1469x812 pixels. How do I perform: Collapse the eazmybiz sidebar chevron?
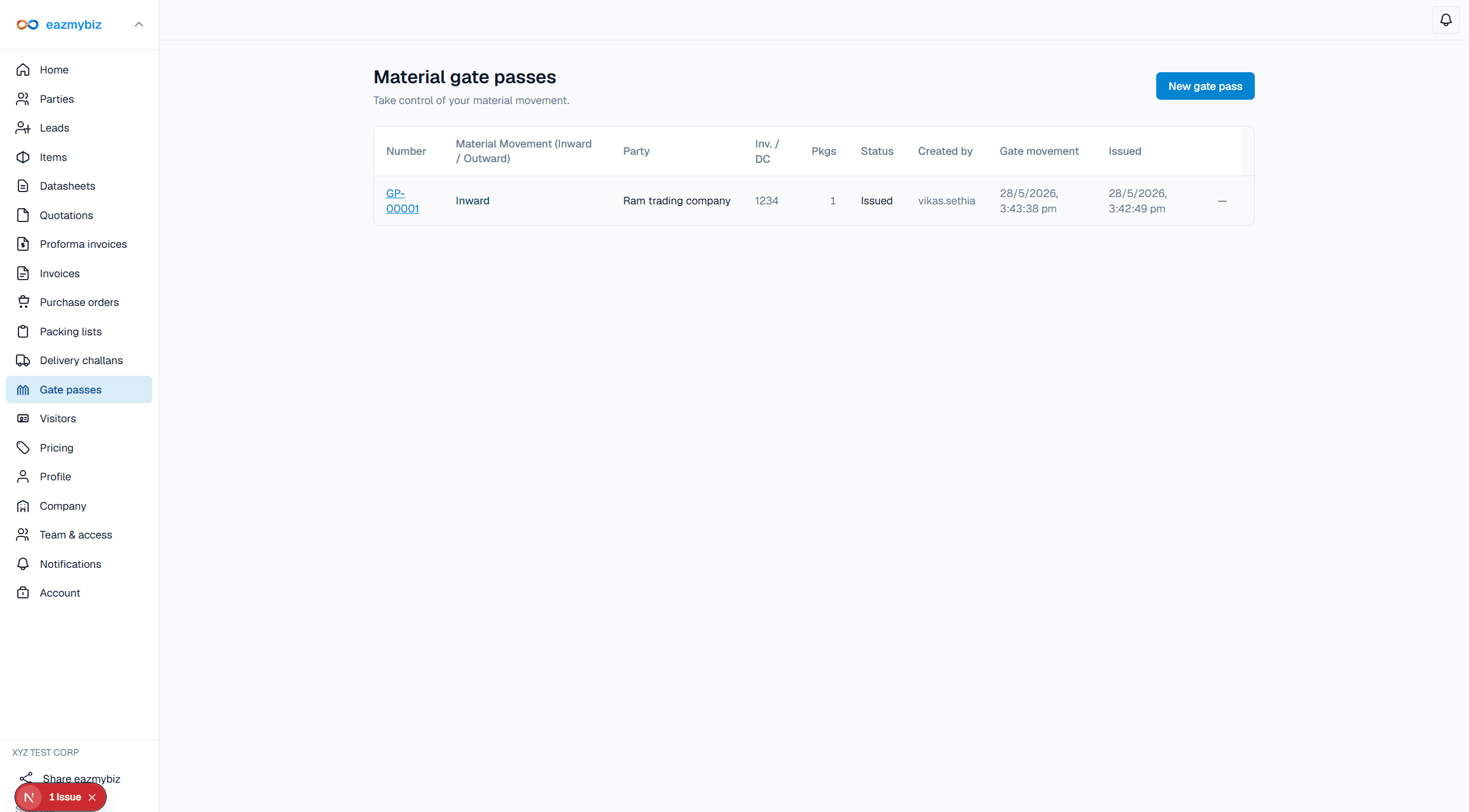[139, 24]
